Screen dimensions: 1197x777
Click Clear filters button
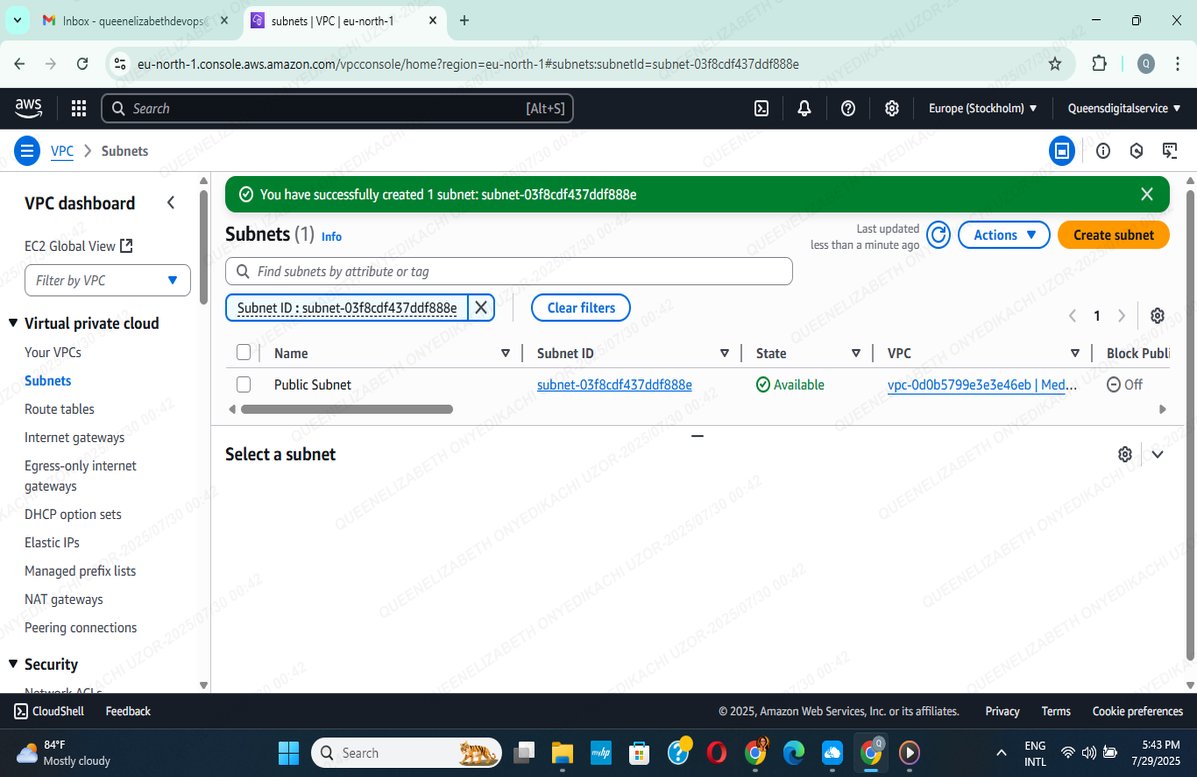click(581, 308)
